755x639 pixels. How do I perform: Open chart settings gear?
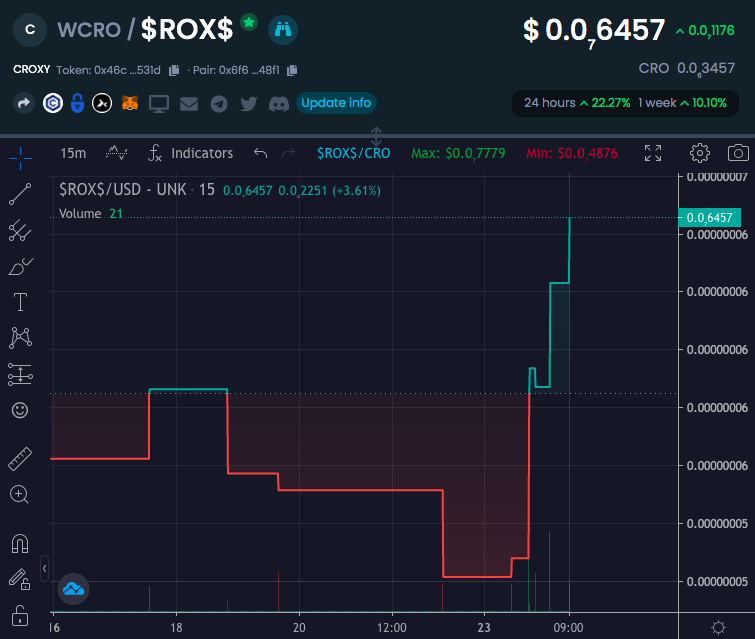pyautogui.click(x=700, y=153)
